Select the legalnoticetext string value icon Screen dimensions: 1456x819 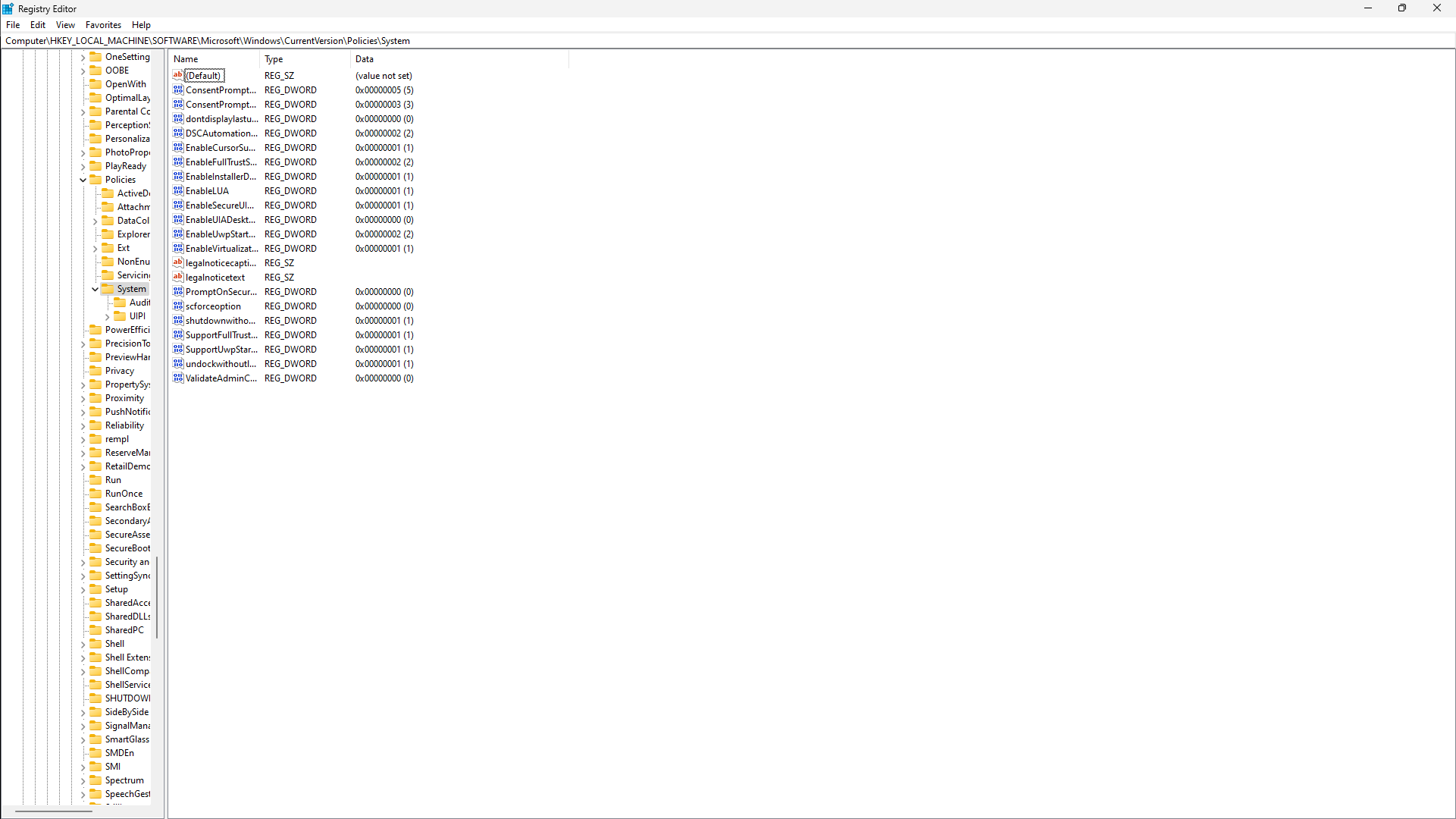pos(178,278)
